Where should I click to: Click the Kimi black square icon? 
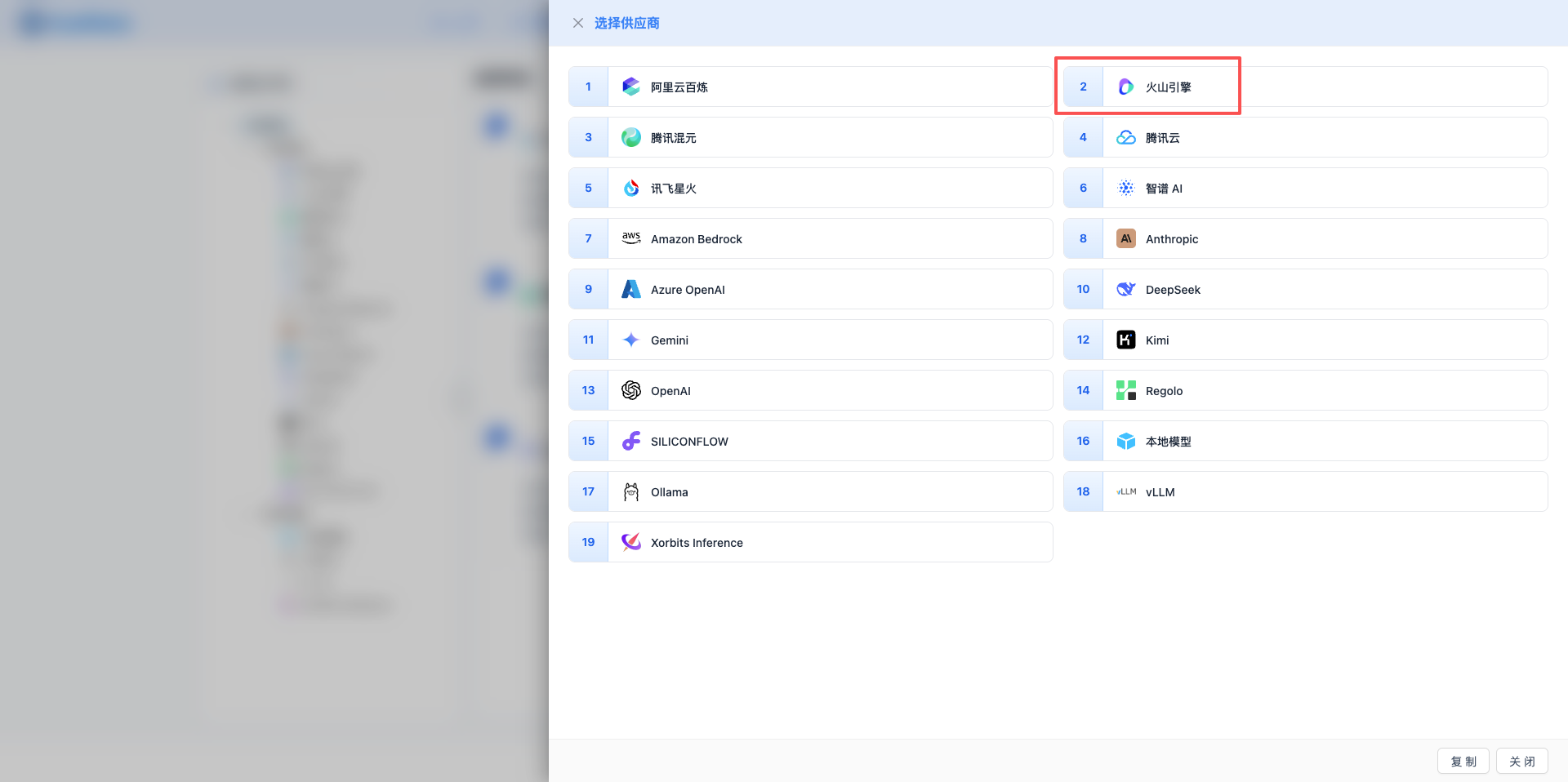coord(1125,340)
